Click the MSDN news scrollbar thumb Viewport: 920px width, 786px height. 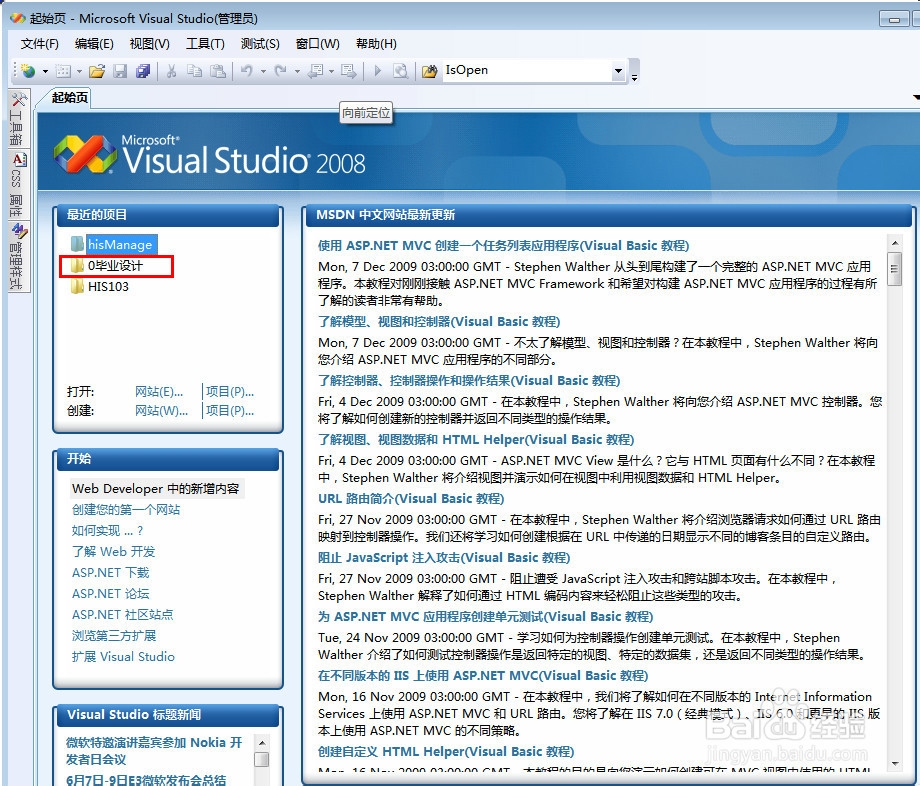pos(895,269)
